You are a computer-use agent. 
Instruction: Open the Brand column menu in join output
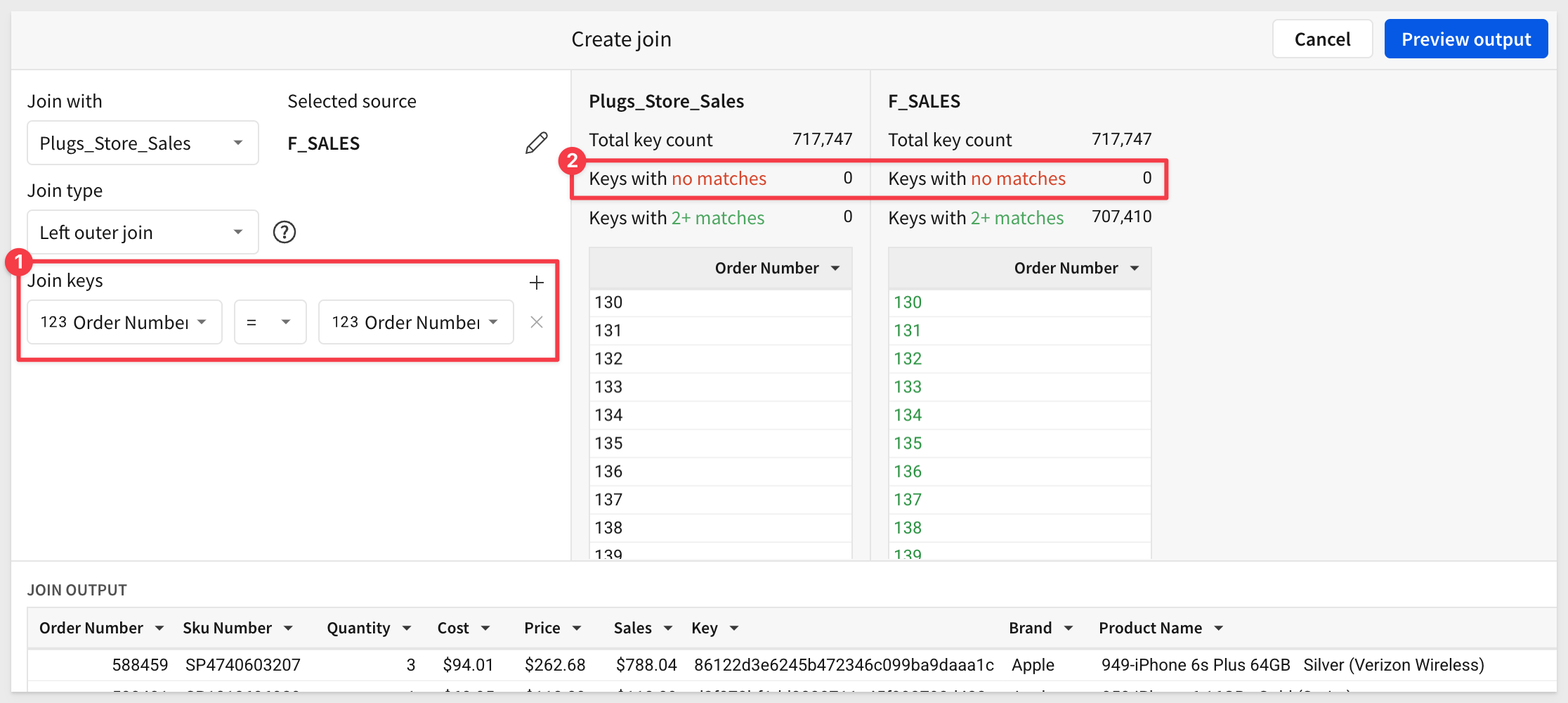pyautogui.click(x=1069, y=628)
